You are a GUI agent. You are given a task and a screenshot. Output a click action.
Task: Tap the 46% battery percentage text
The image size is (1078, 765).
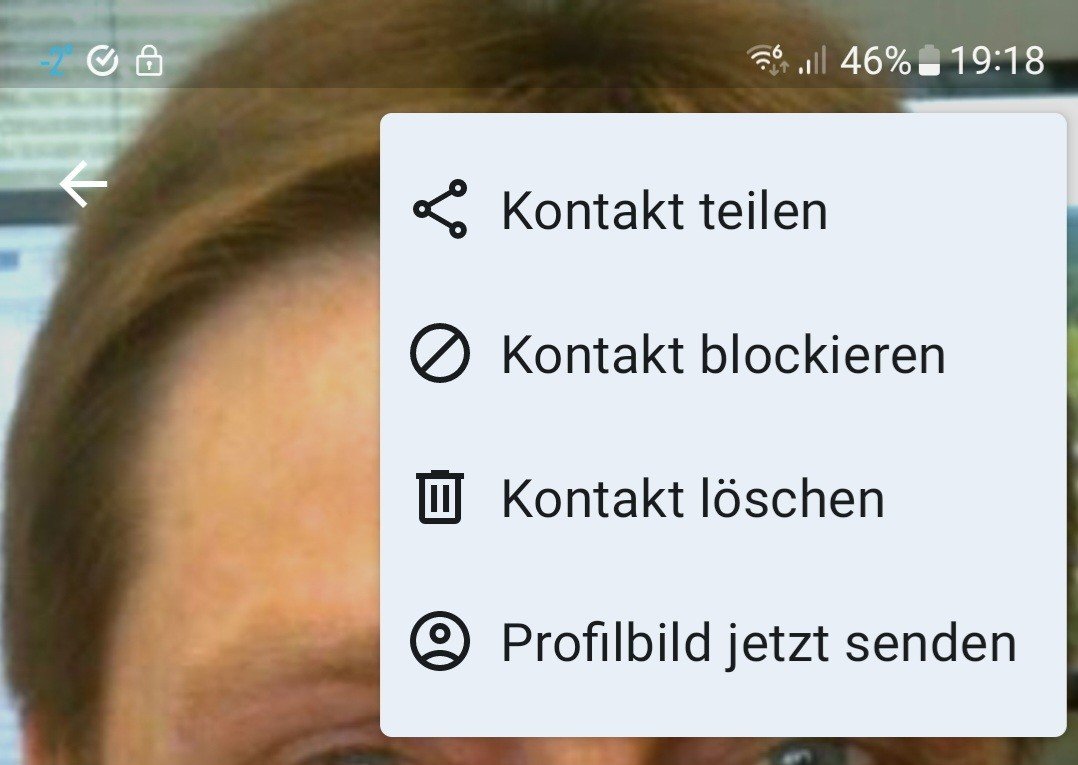(876, 60)
